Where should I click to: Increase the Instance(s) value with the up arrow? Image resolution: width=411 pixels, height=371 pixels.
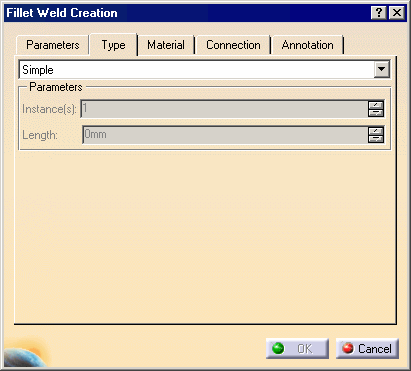click(376, 105)
